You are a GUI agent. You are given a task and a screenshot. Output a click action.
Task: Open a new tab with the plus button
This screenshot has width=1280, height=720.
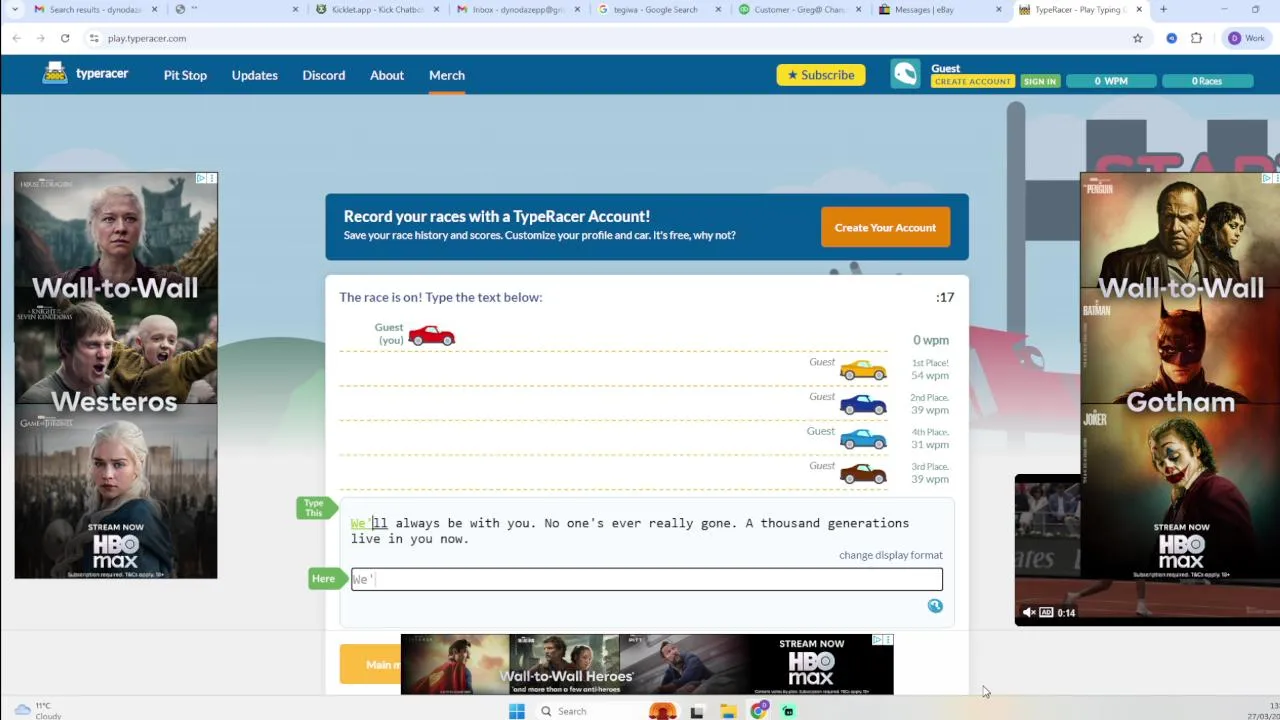coord(1163,9)
